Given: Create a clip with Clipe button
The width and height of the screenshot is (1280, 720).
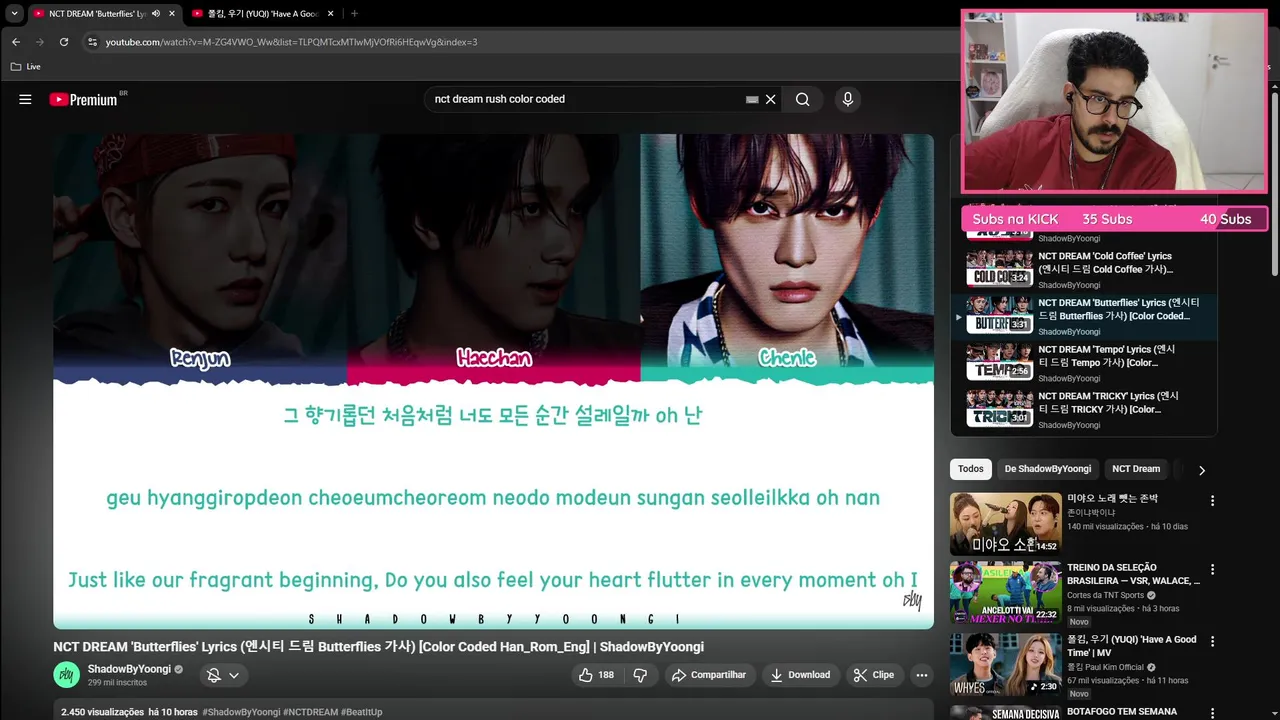Looking at the screenshot, I should click(874, 675).
